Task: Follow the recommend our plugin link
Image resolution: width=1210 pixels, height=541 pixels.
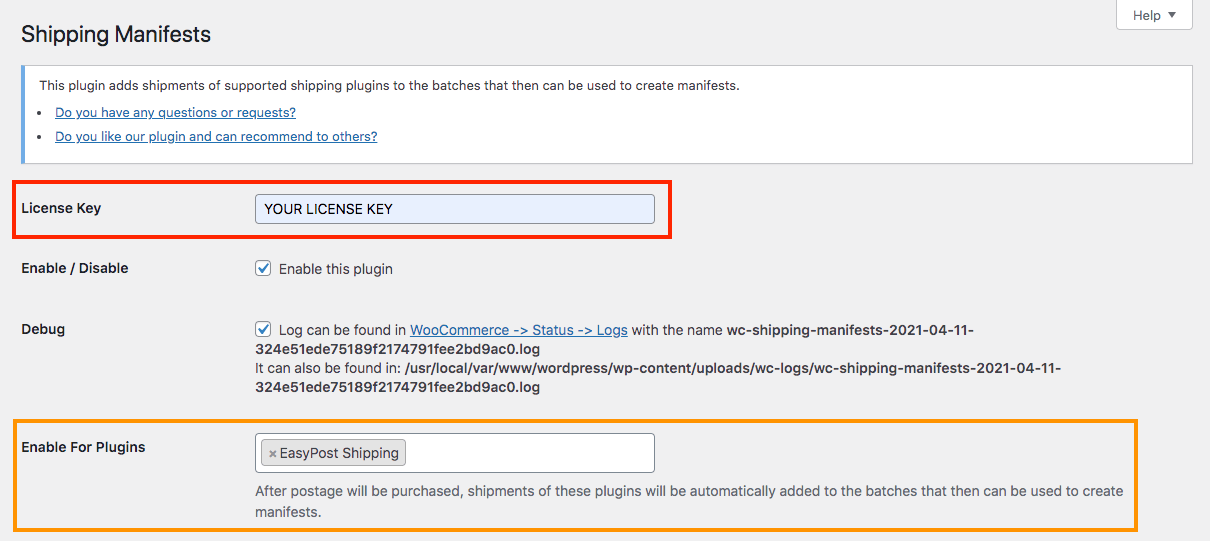Action: pyautogui.click(x=216, y=137)
